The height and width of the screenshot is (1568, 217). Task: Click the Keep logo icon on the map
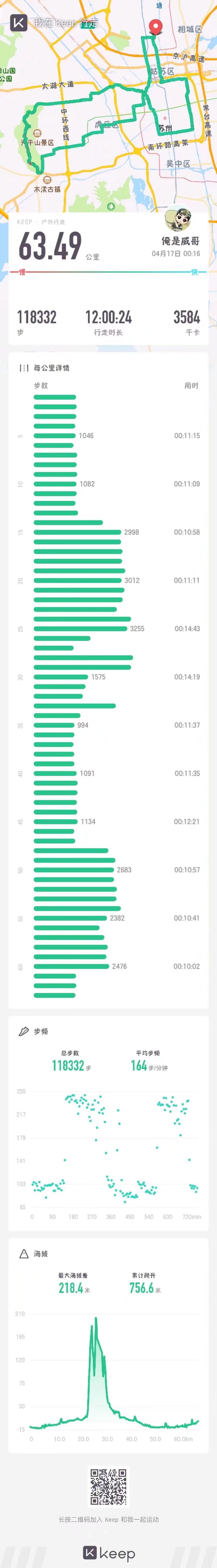coord(19,23)
